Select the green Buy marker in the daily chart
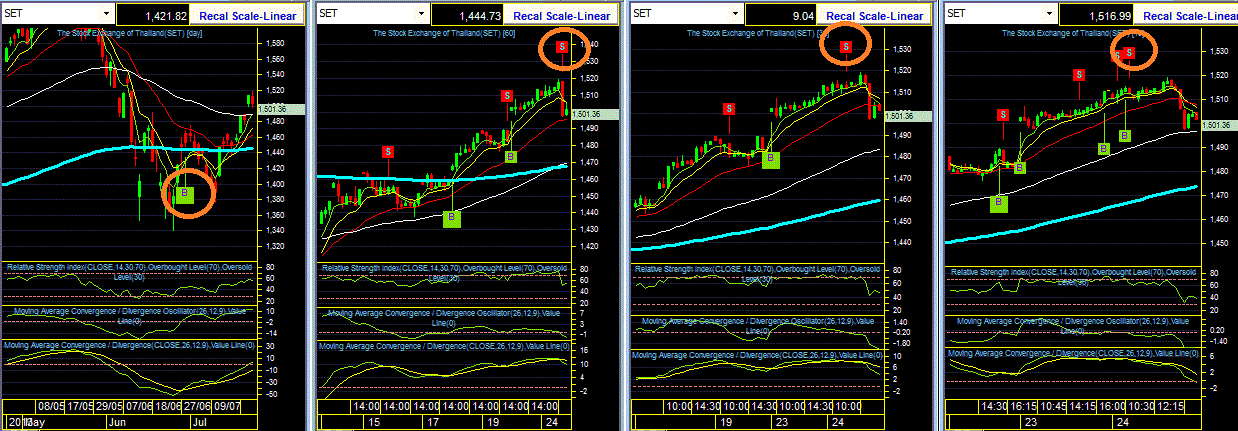Viewport: 1238px width, 431px height. pos(183,194)
